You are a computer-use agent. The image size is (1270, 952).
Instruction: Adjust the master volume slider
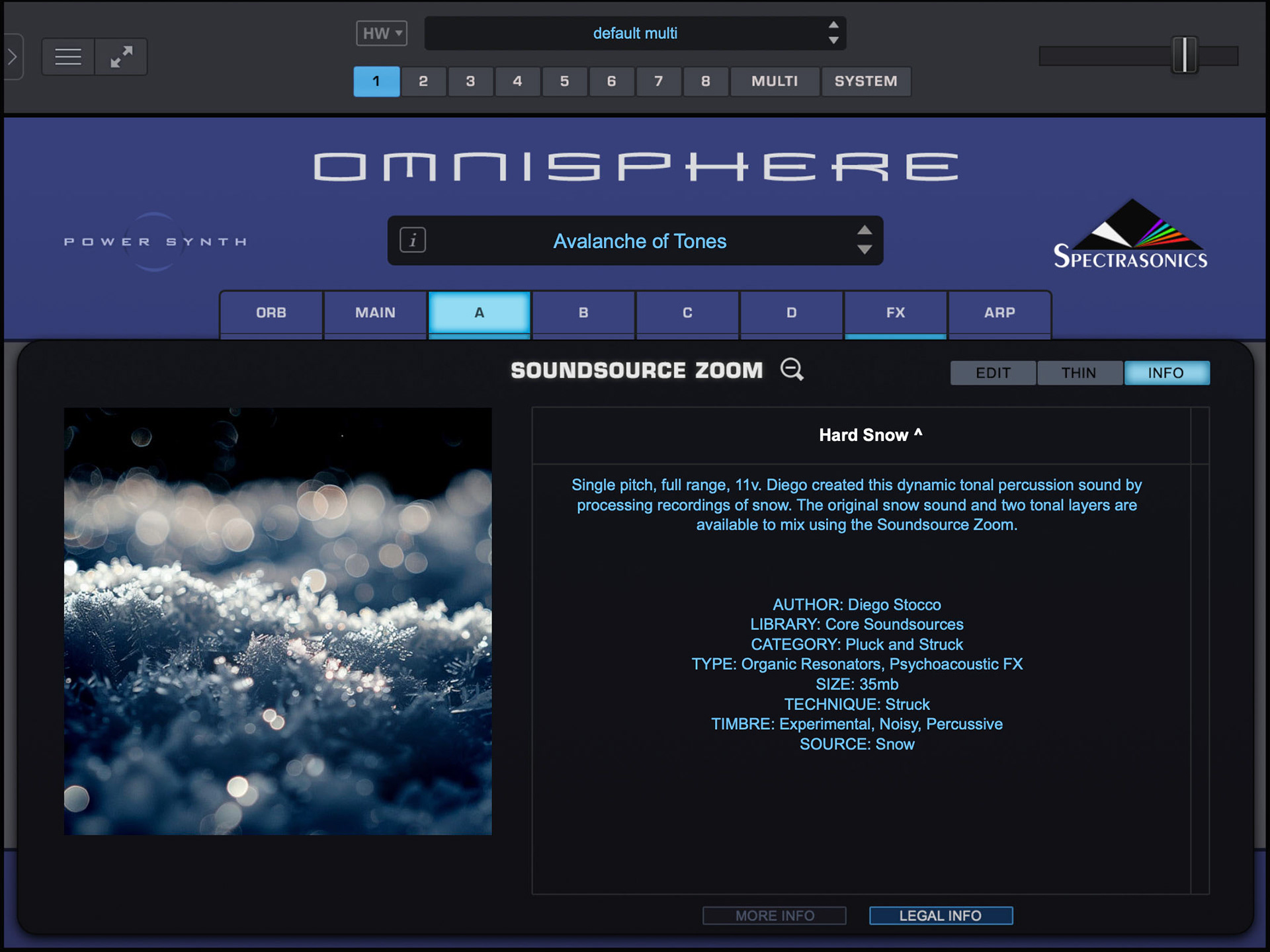[x=1184, y=56]
